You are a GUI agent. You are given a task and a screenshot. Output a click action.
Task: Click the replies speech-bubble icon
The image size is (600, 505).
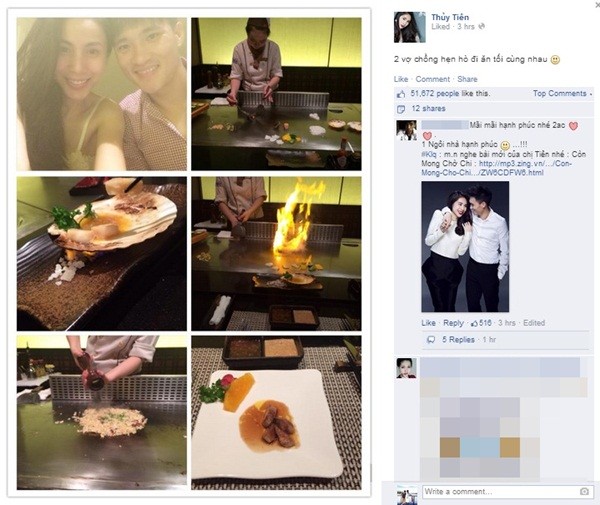[431, 340]
